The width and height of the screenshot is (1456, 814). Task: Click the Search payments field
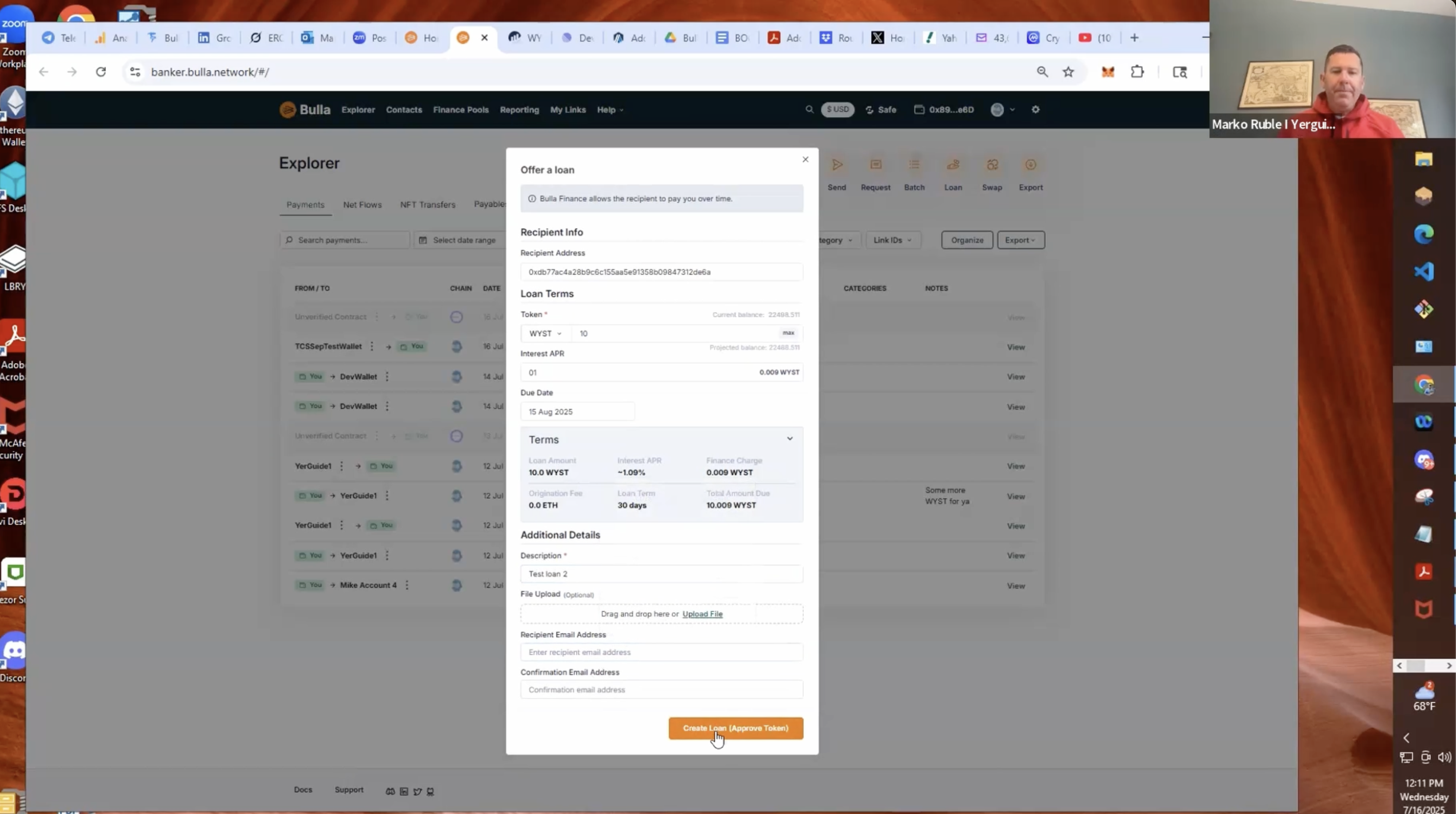pos(345,240)
